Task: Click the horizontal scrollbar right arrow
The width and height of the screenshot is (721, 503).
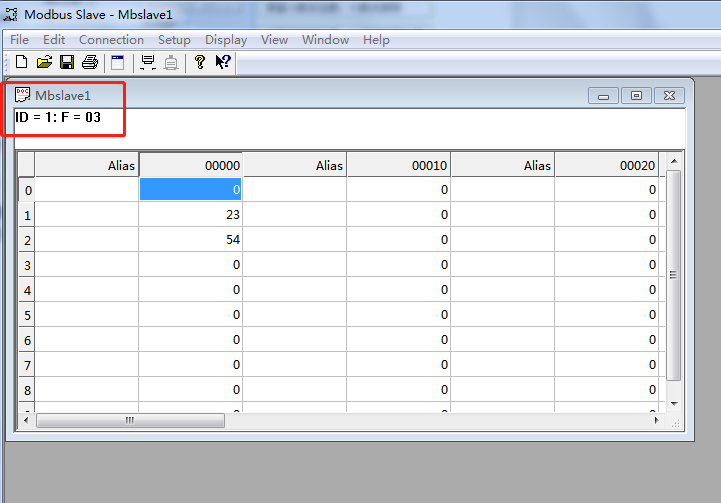Action: (x=656, y=421)
